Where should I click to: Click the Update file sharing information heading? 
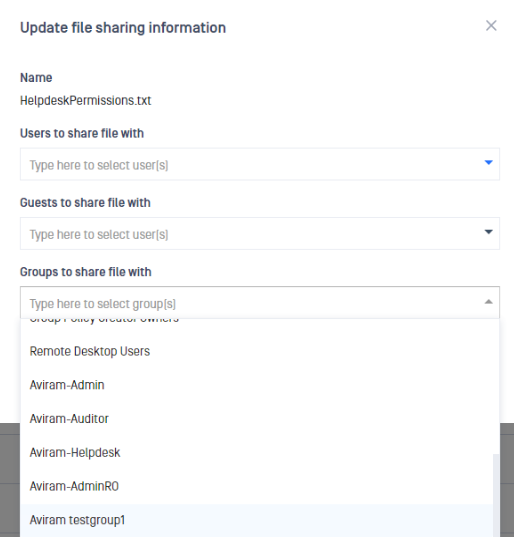123,28
